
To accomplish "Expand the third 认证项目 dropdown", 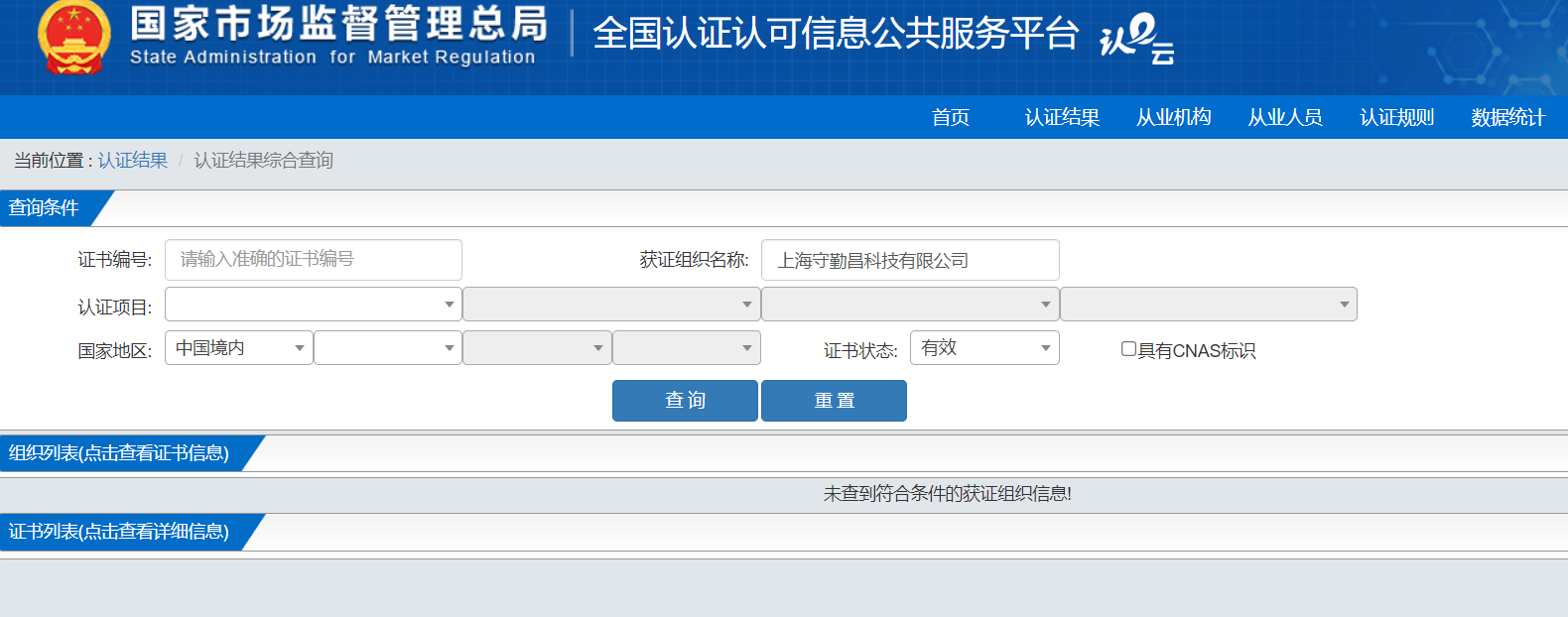I will tap(910, 305).
